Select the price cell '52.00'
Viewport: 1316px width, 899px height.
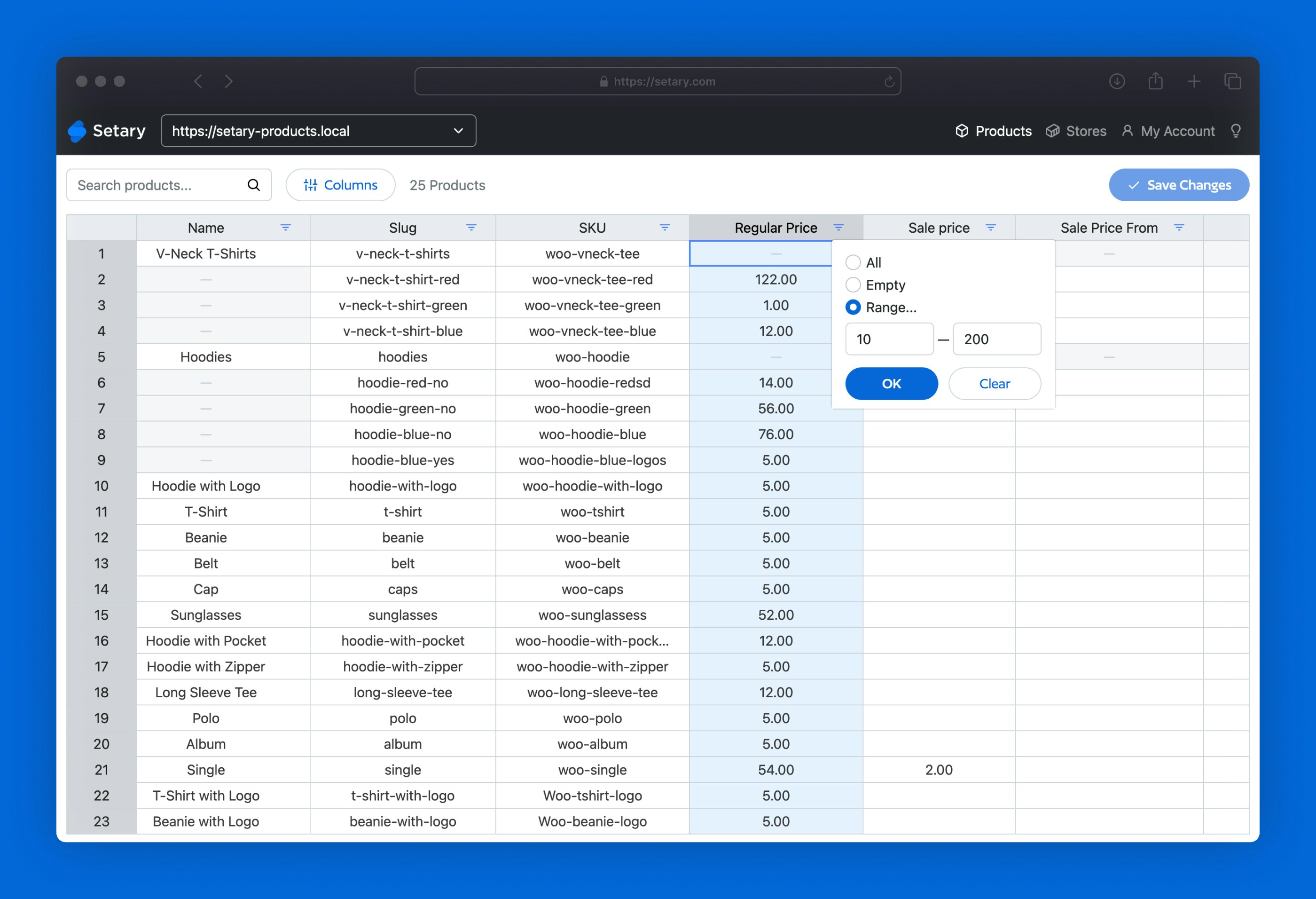point(776,615)
